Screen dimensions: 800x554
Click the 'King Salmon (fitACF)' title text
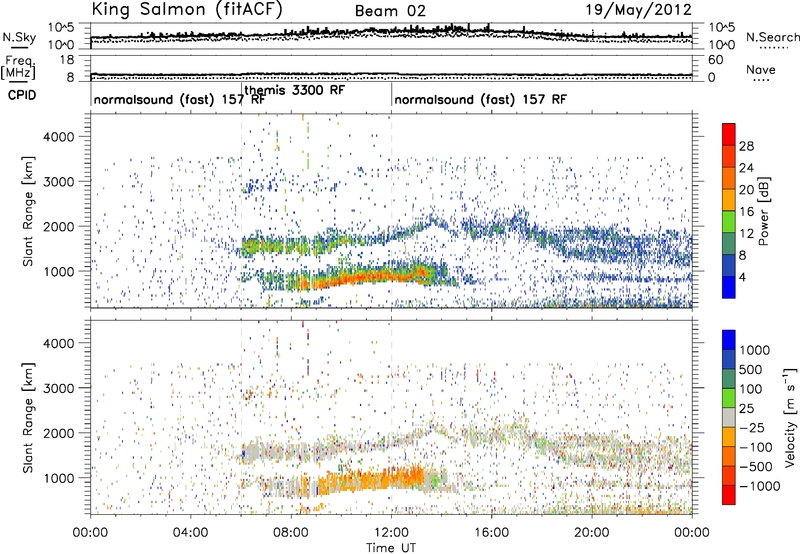(187, 10)
